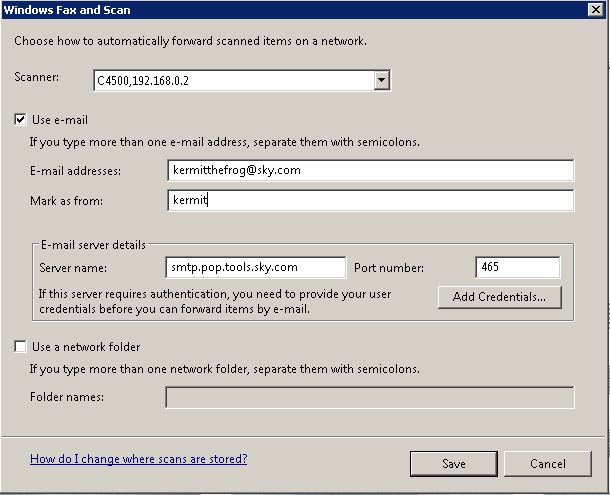This screenshot has width=610, height=495.
Task: Open the Scanner dropdown arrow
Action: coord(382,81)
